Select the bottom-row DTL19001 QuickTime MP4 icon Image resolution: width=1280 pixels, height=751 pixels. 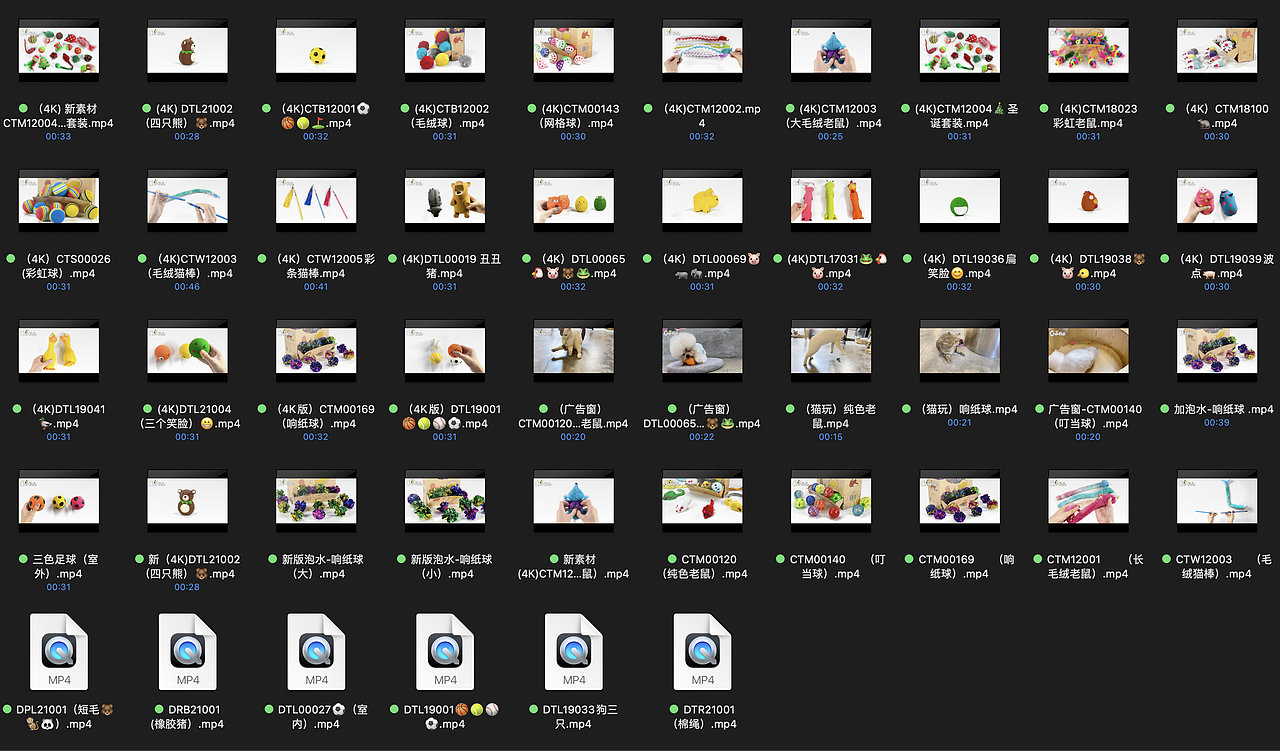click(445, 653)
